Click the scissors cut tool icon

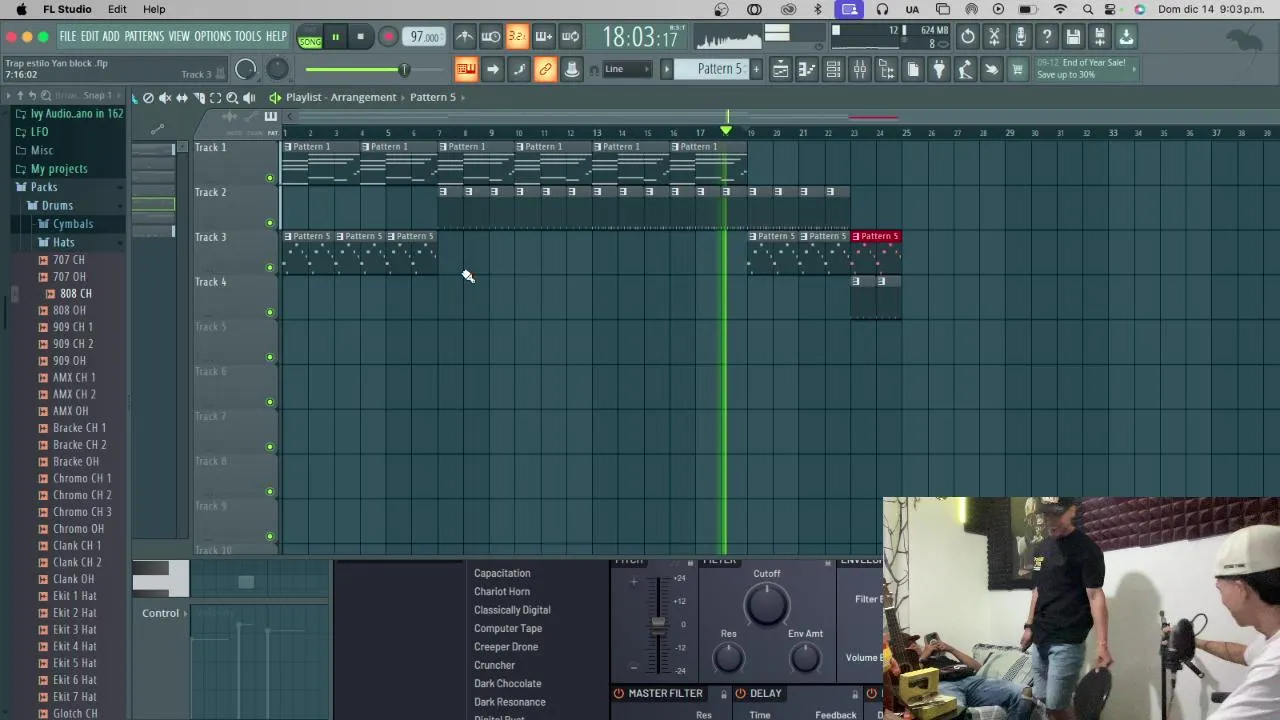994,37
